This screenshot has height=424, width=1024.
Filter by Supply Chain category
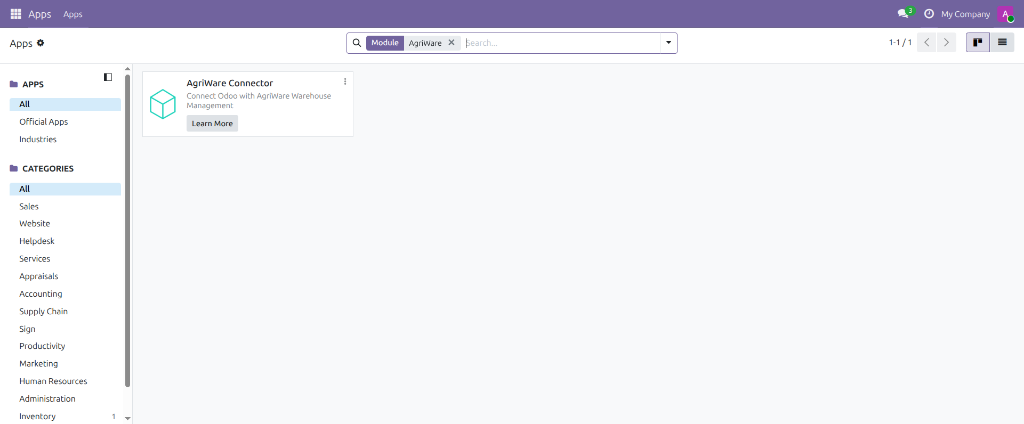coord(65,311)
